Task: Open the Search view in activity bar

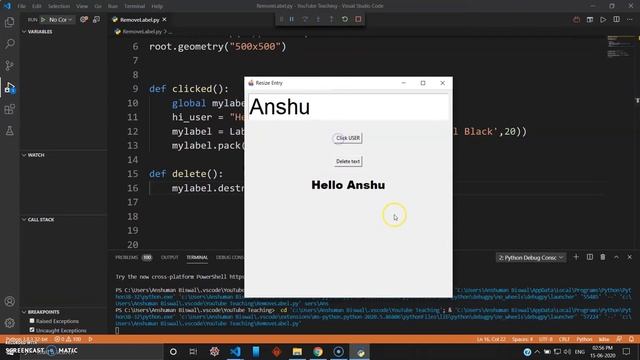Action: point(9,44)
